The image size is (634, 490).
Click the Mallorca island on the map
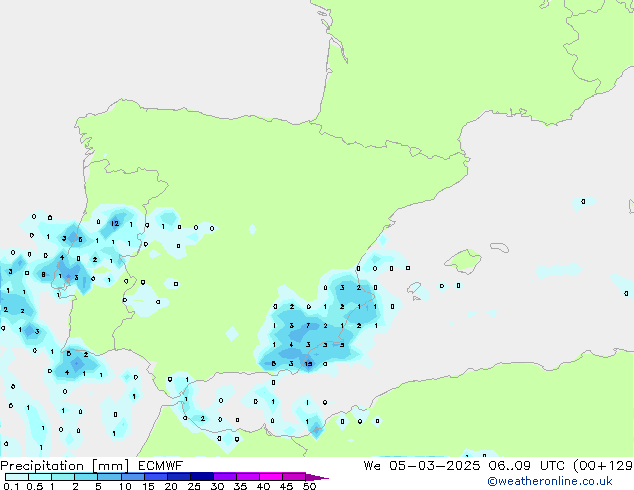tap(463, 261)
